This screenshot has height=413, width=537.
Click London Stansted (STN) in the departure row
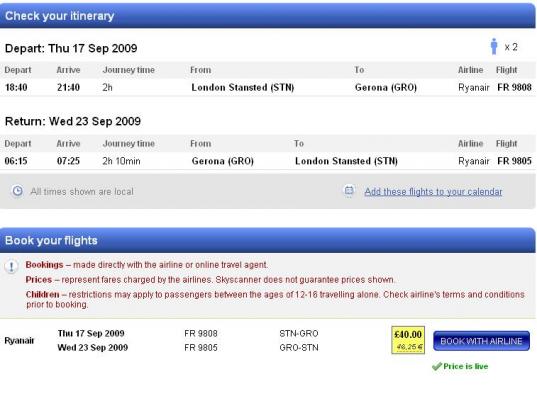pyautogui.click(x=243, y=87)
